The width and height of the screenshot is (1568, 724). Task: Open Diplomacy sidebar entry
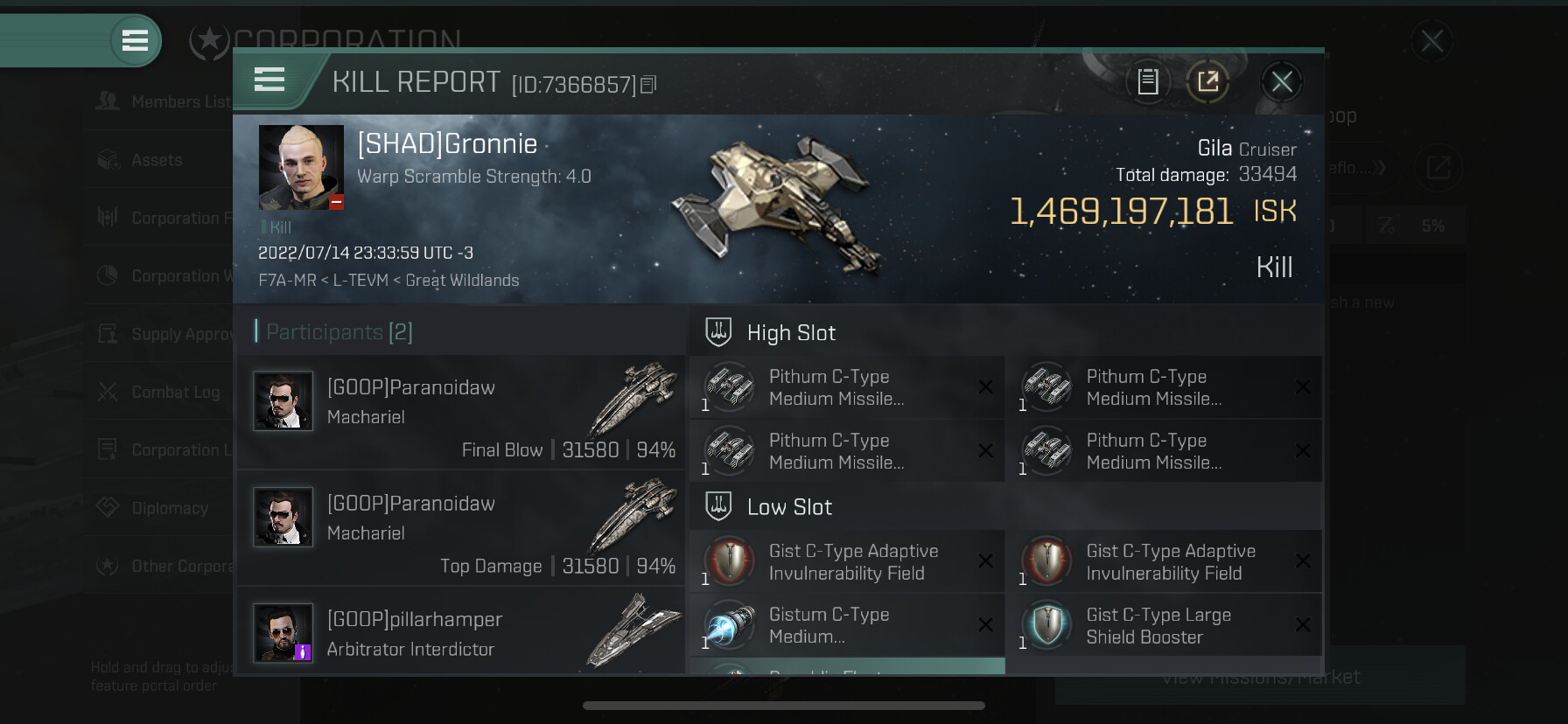[x=170, y=508]
